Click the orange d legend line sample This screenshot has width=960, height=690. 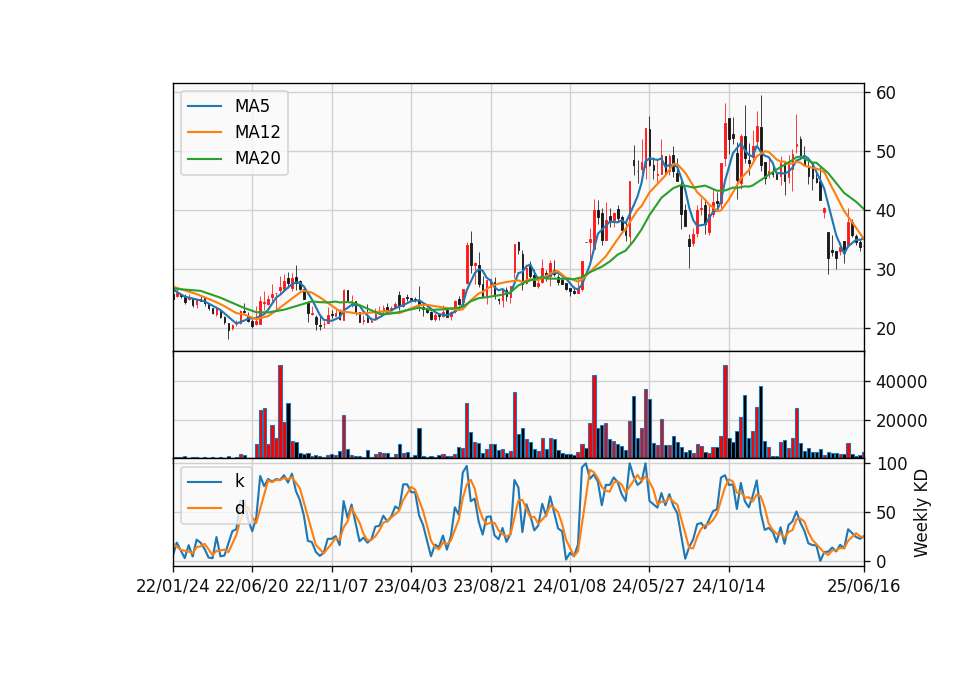204,508
